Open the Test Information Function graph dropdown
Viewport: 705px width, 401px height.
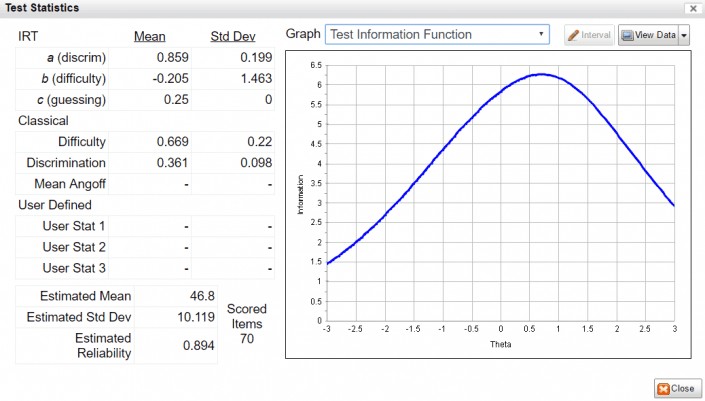click(x=542, y=34)
